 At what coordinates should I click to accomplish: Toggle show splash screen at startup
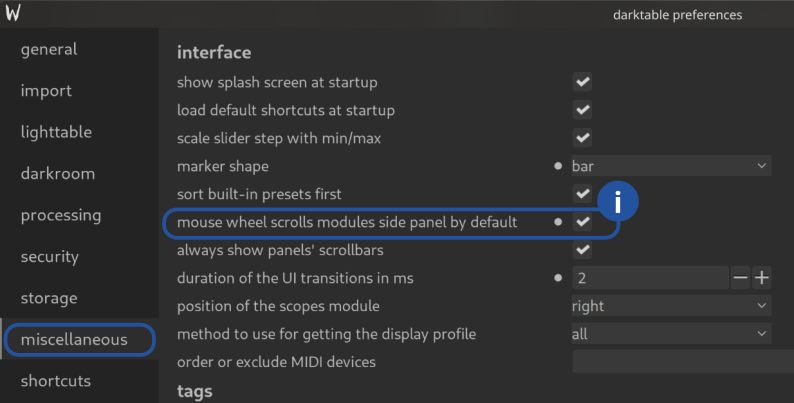point(583,82)
